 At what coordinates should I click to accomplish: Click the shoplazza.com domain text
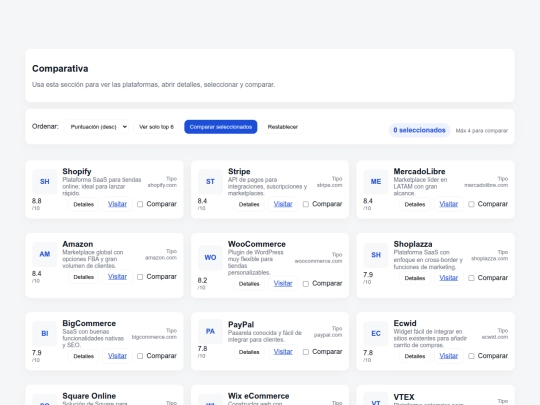click(x=490, y=259)
